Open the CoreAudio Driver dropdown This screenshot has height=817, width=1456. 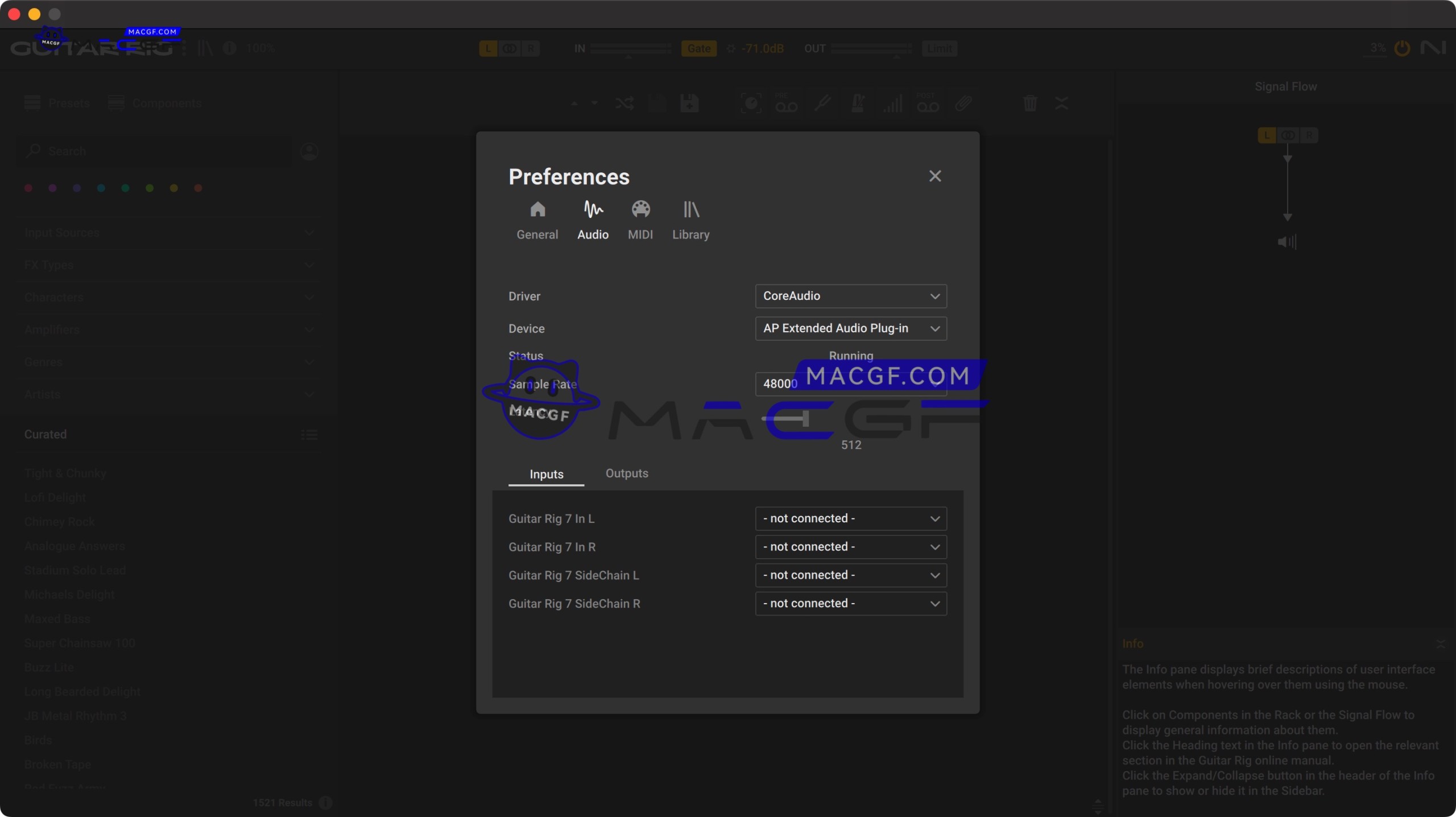851,296
